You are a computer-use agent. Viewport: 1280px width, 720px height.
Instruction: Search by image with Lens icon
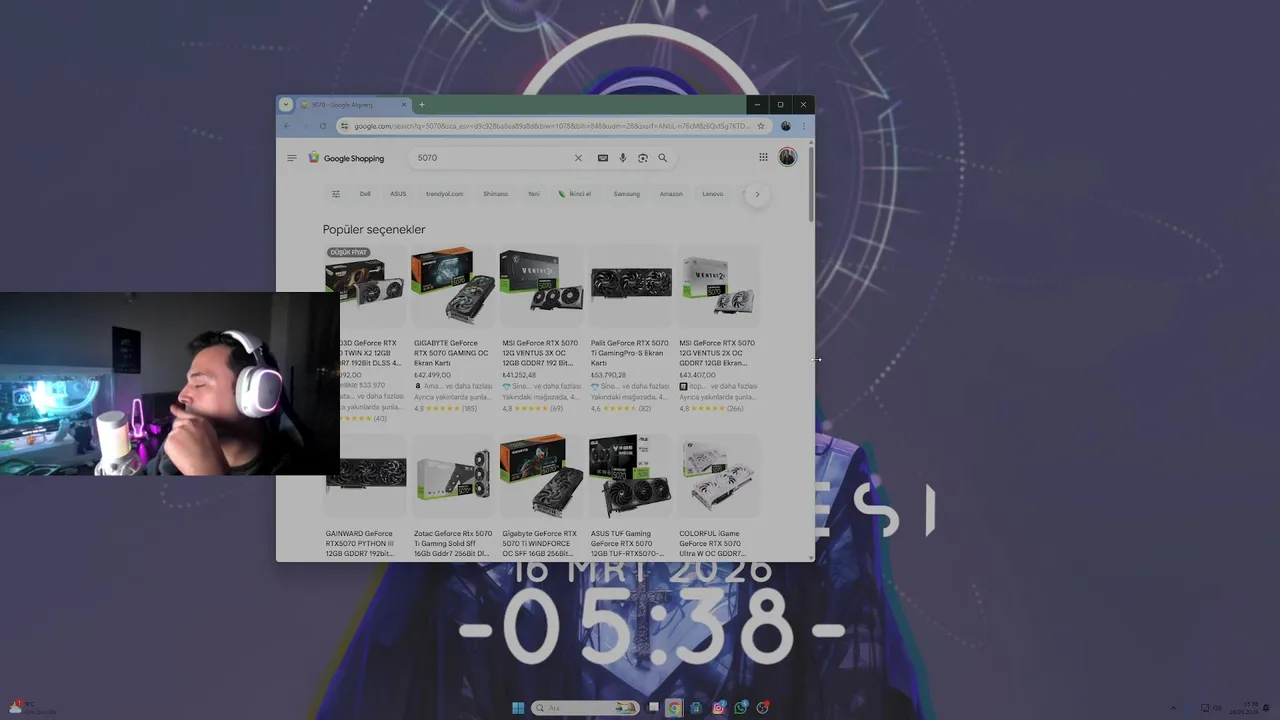(642, 158)
